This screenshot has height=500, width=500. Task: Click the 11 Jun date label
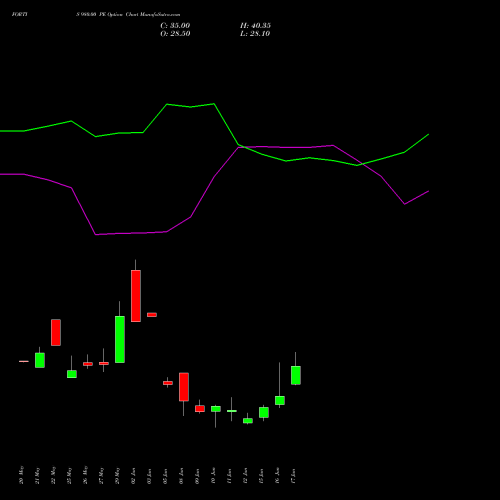click(x=229, y=476)
